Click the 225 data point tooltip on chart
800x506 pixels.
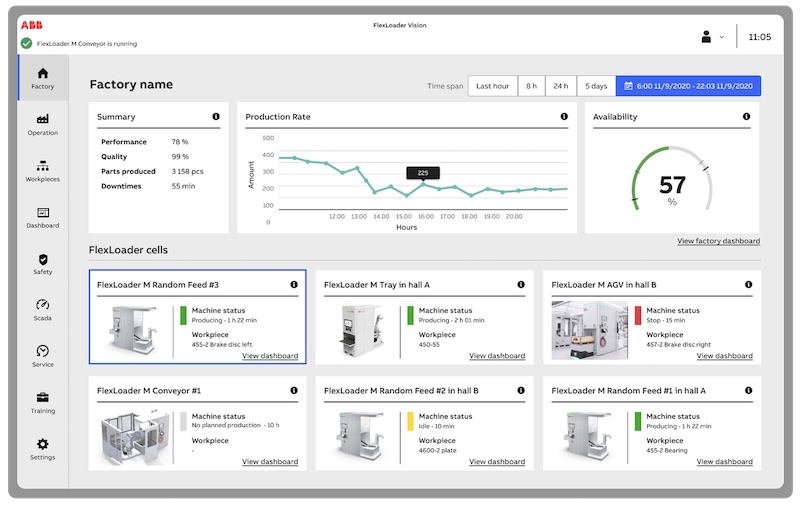pos(423,173)
